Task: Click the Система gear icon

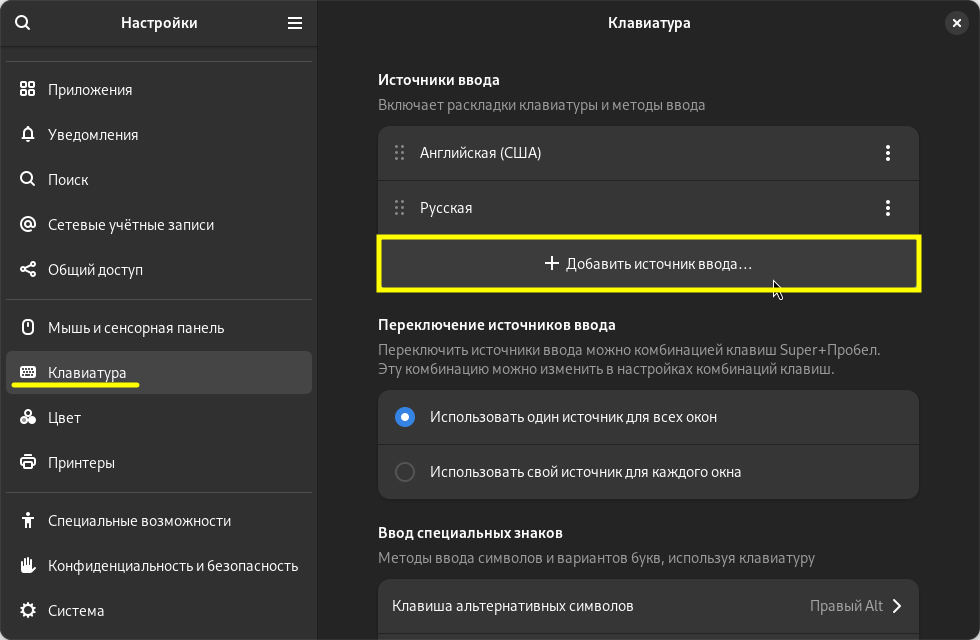Action: coord(28,610)
